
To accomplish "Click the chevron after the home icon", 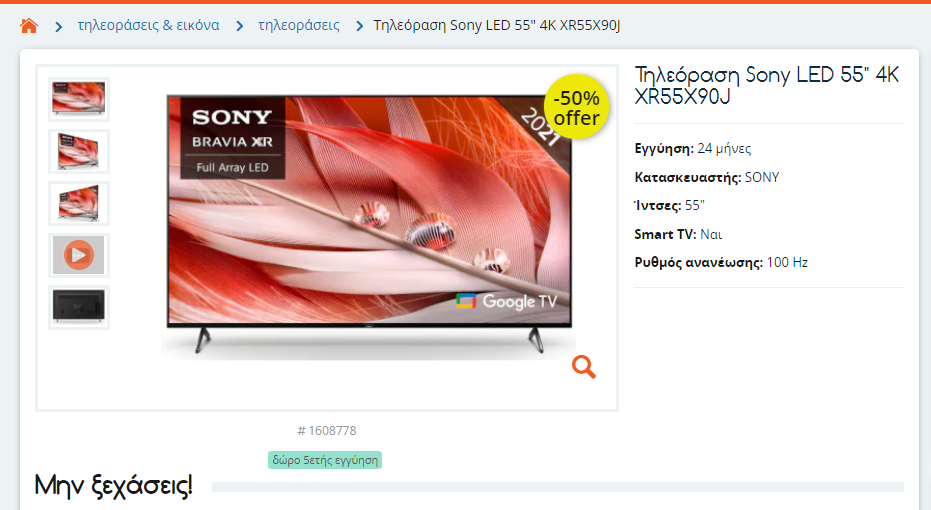I will click(59, 26).
